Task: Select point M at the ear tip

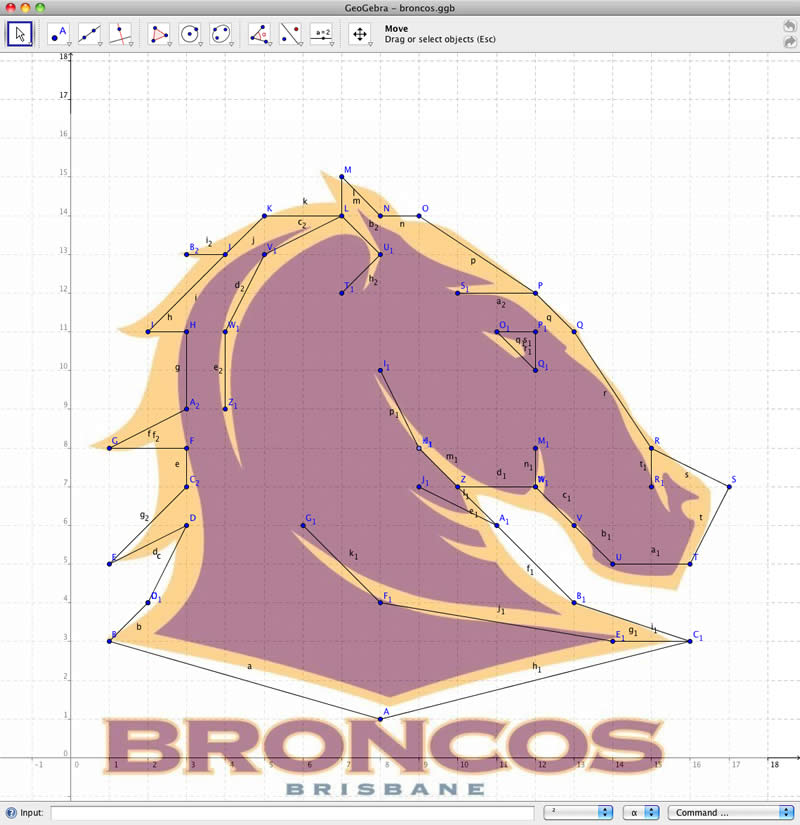Action: [x=342, y=177]
